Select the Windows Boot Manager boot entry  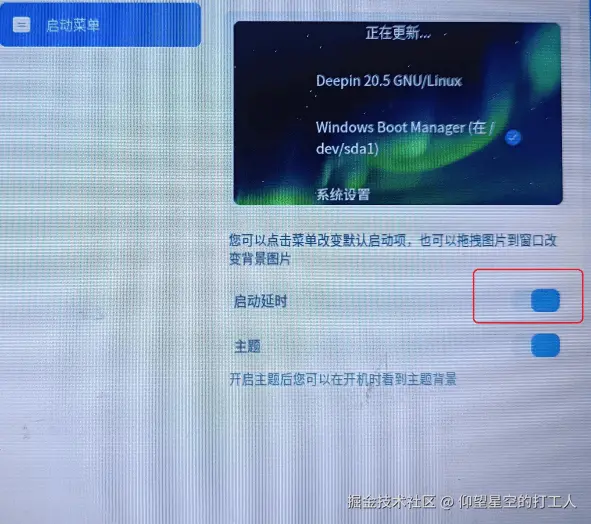click(404, 138)
